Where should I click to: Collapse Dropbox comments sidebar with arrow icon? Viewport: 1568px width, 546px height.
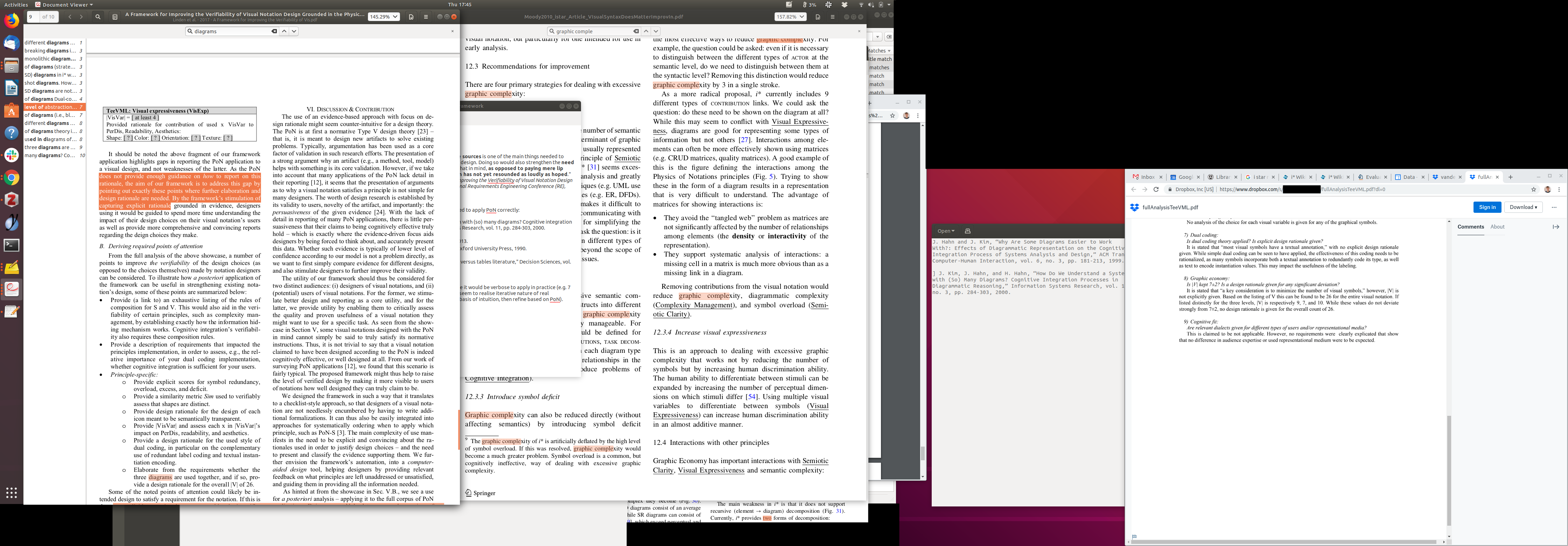click(x=1555, y=226)
